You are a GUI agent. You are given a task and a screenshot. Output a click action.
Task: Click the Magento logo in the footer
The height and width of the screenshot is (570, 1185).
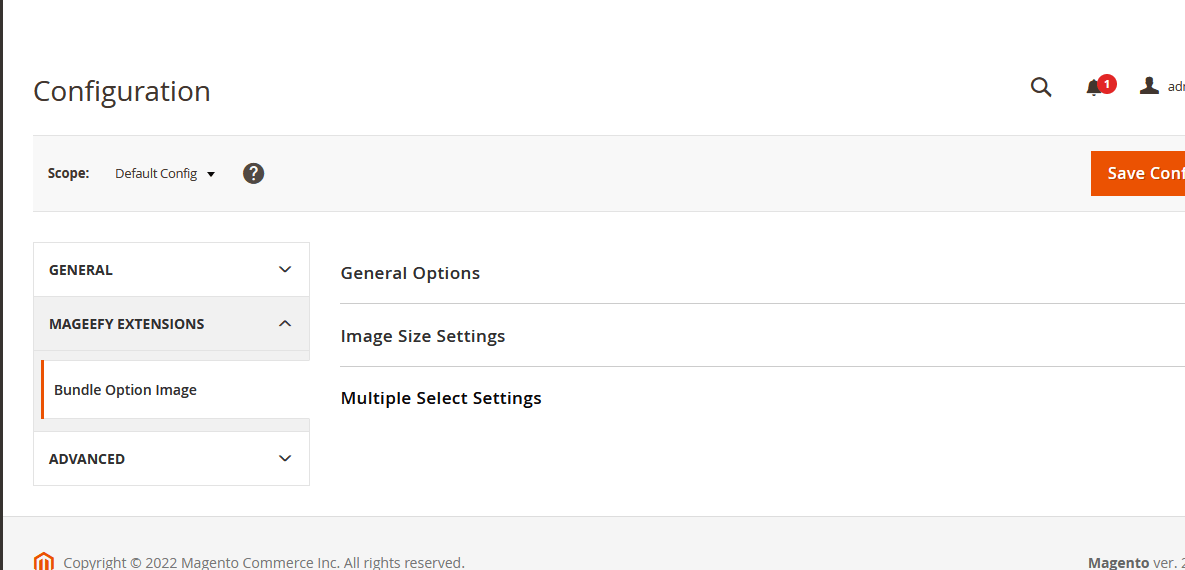click(x=43, y=561)
